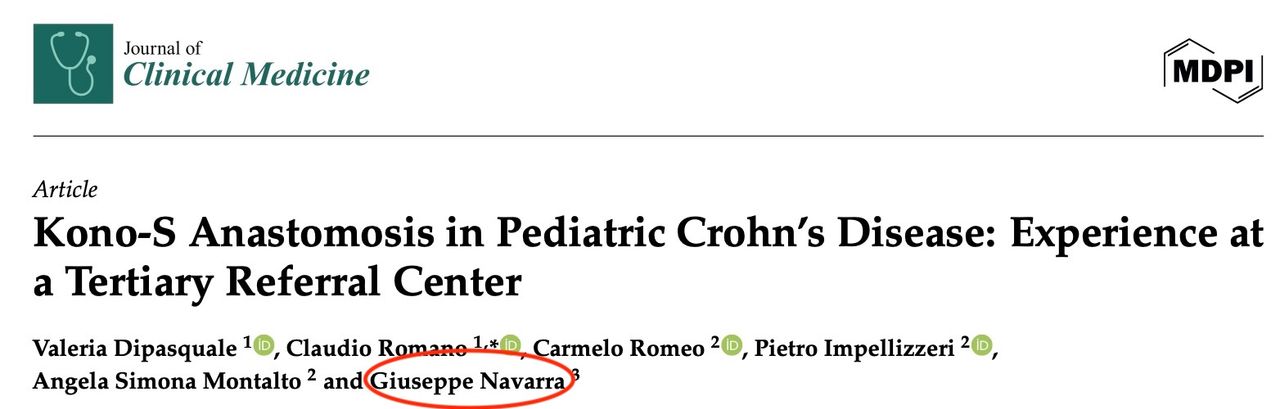This screenshot has height=409, width=1280.
Task: Click the Journal of Clinical Medicine name
Action: (245, 65)
